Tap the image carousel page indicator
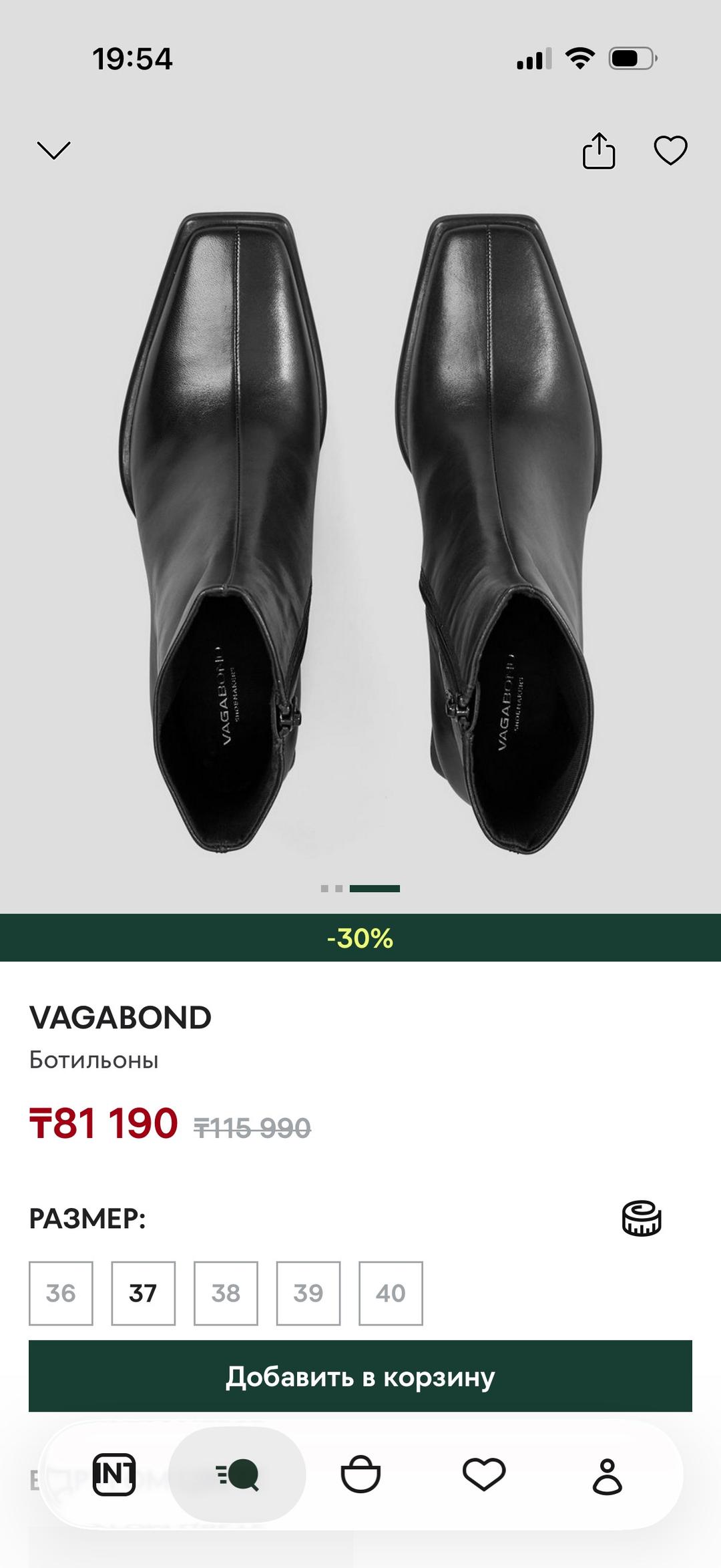721x1568 pixels. pyautogui.click(x=360, y=888)
